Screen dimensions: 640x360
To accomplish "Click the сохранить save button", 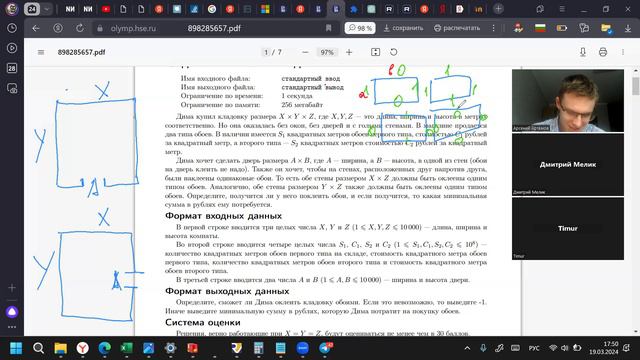I will pyautogui.click(x=403, y=28).
